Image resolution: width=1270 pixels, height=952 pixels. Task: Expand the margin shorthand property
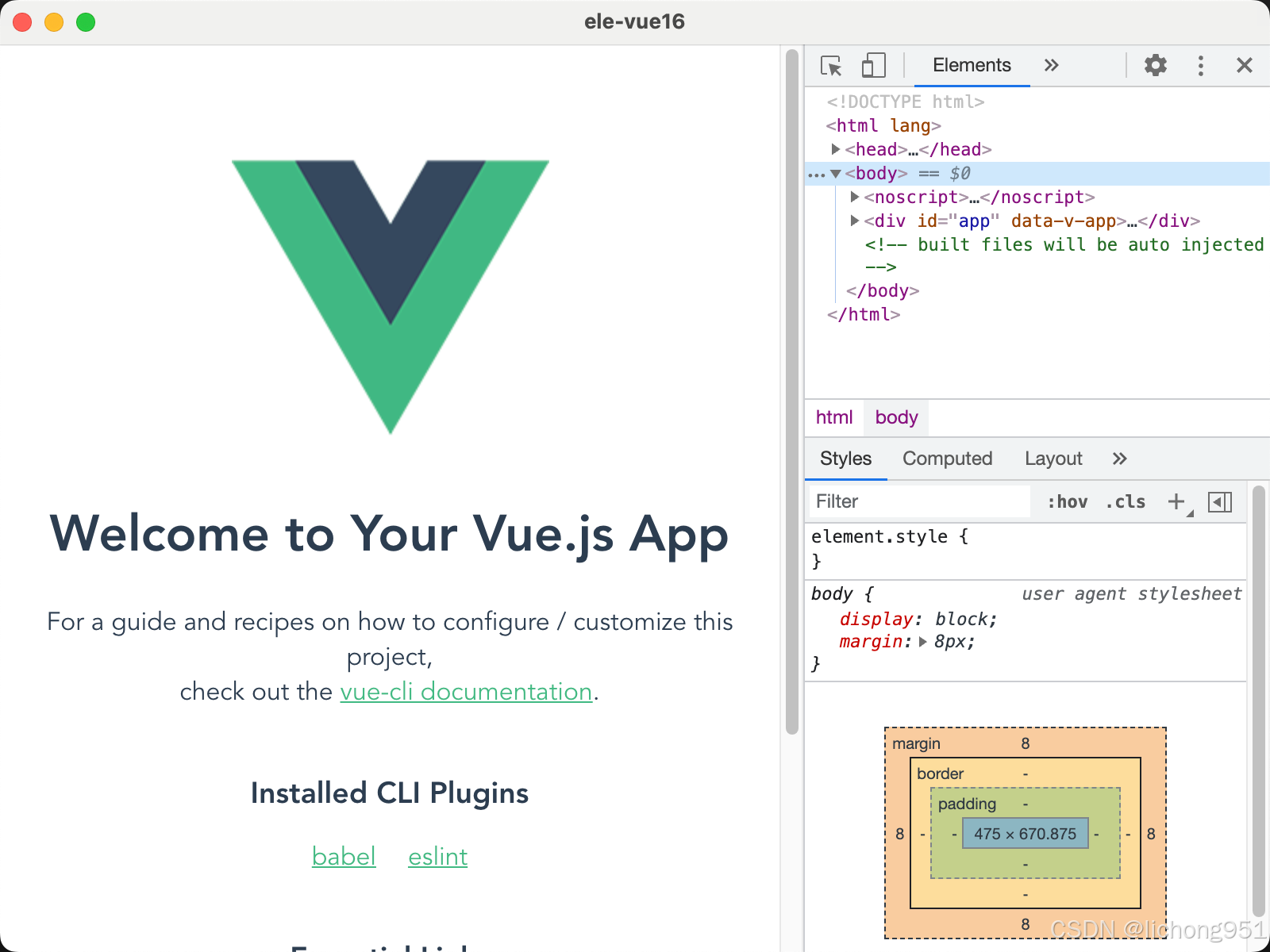(x=923, y=642)
